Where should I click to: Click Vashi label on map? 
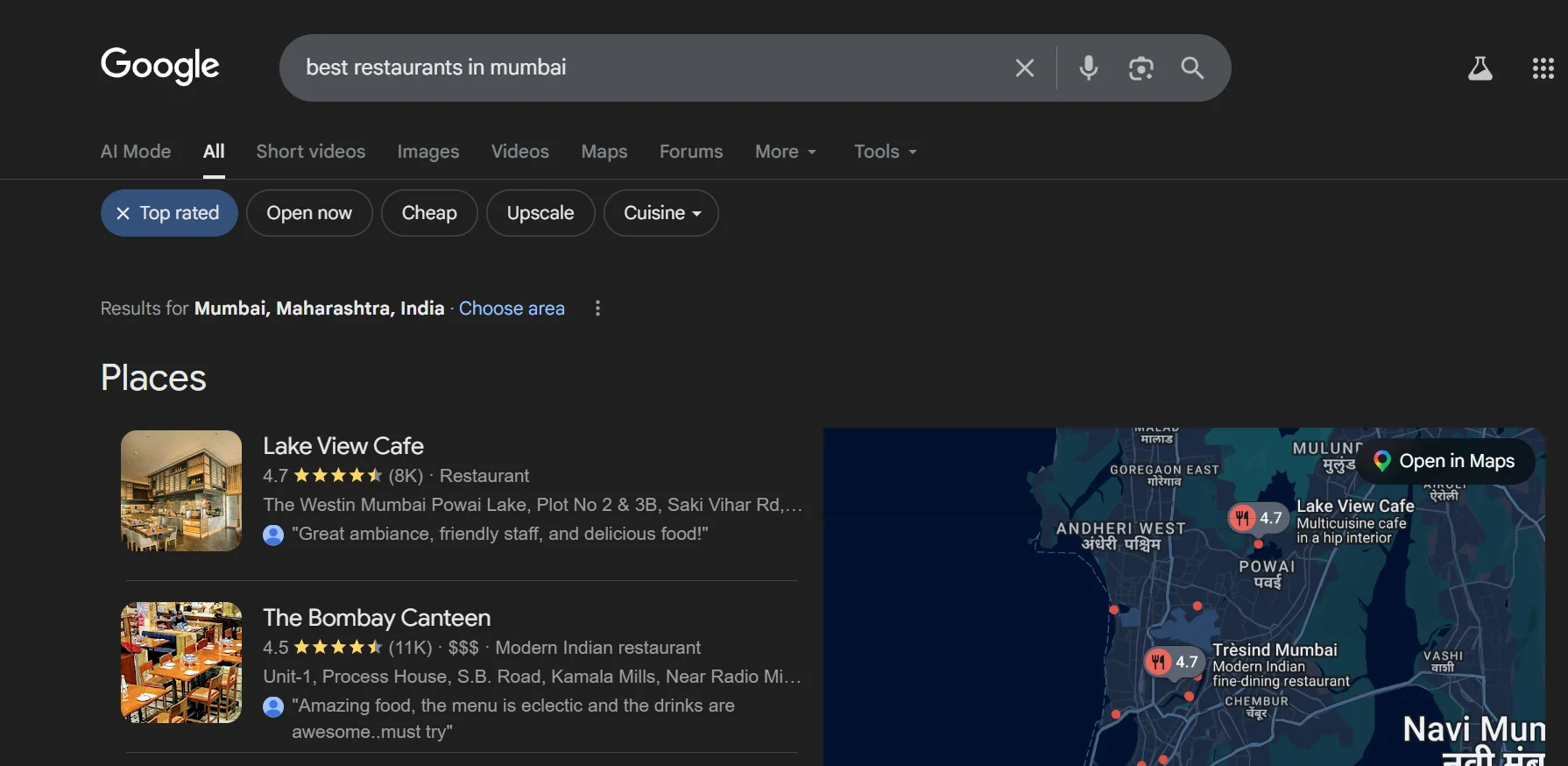tap(1443, 662)
